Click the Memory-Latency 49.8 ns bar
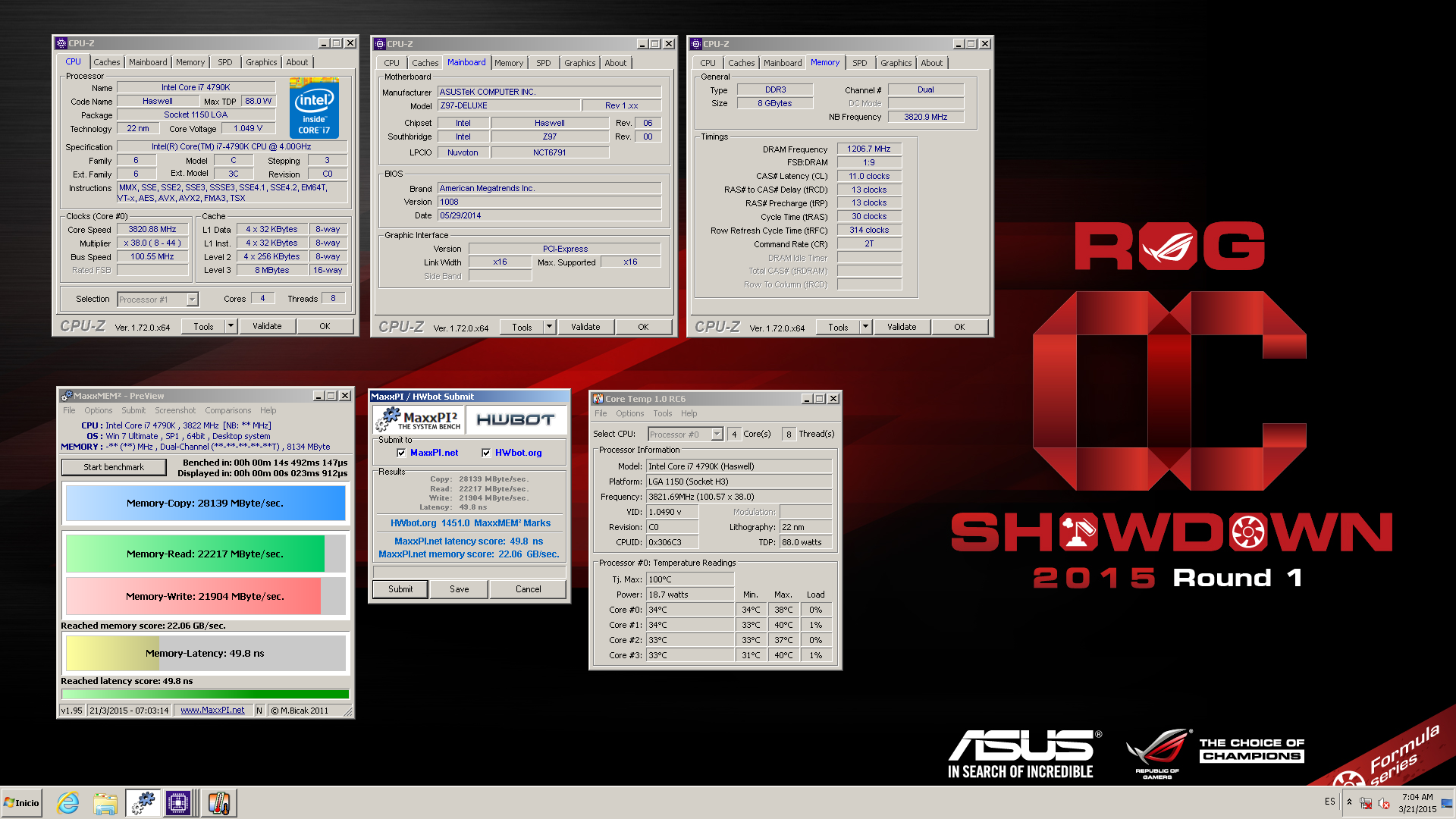The image size is (1456, 819). (206, 654)
